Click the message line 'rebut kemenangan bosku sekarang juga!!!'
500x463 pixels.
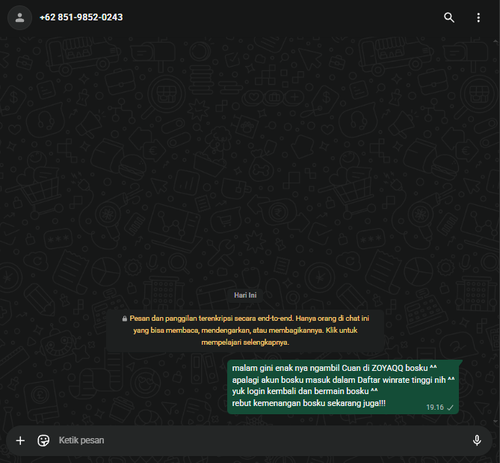pos(309,403)
